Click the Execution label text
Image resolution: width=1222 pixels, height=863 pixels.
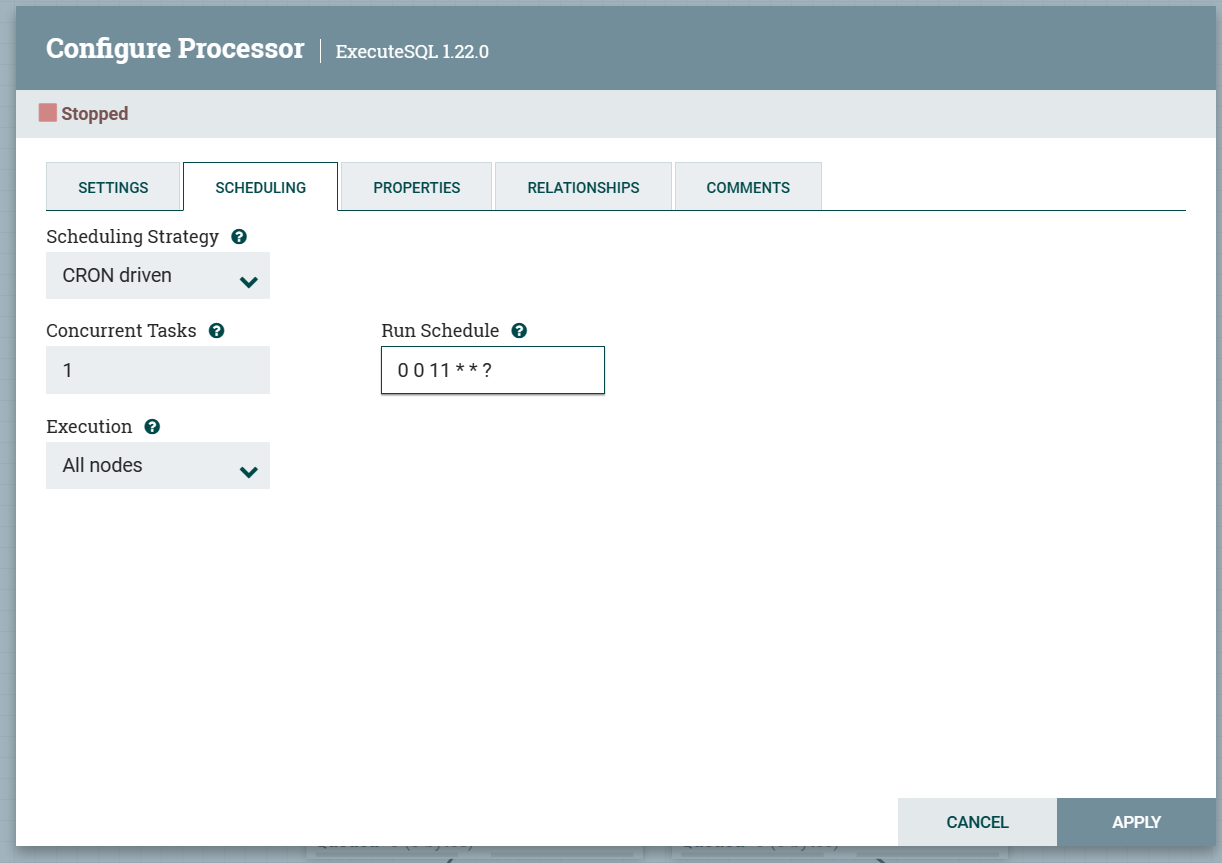coord(89,427)
